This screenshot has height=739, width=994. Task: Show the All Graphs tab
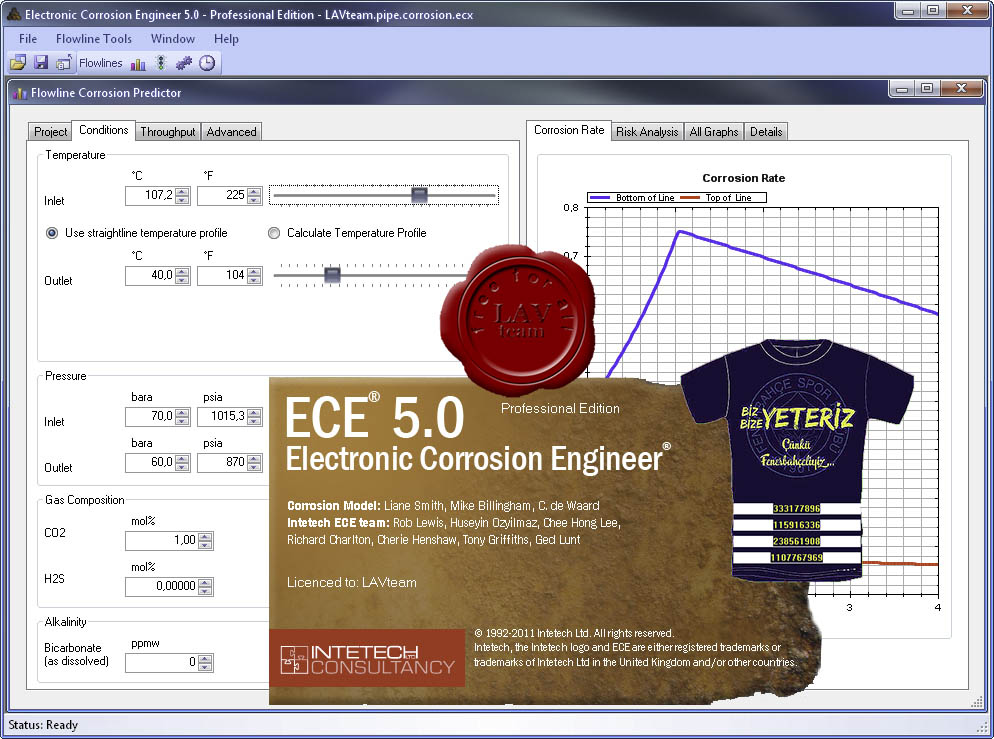coord(714,131)
